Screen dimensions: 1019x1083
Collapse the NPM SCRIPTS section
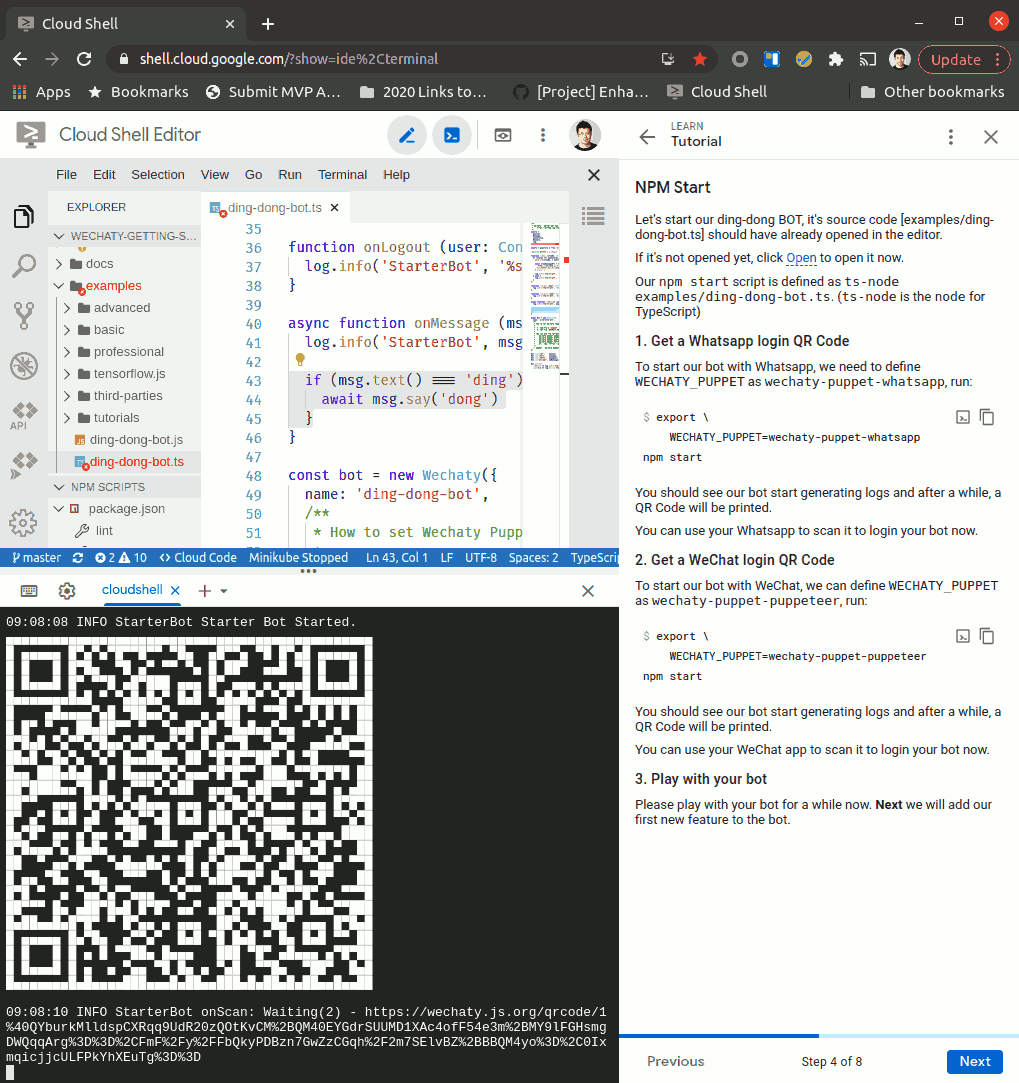coord(59,487)
